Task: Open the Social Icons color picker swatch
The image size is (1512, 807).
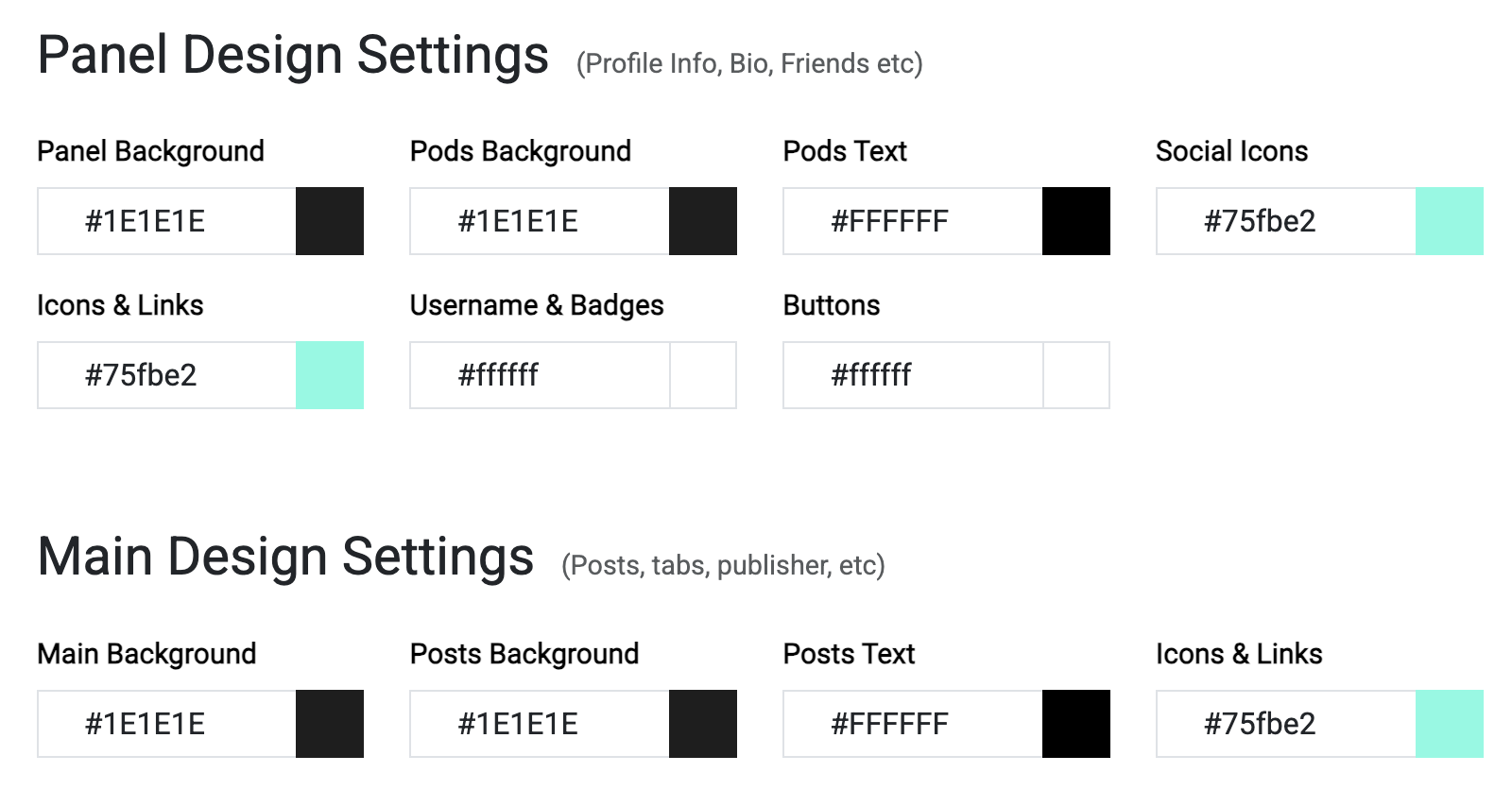Action: tap(1450, 221)
